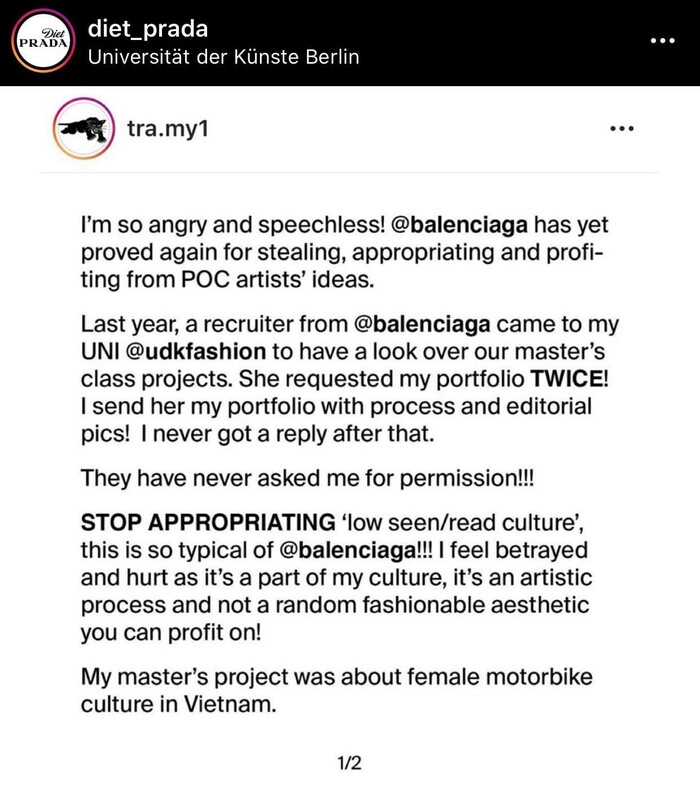Click the 1/2 page indicator
This screenshot has width=700, height=785.
[349, 764]
